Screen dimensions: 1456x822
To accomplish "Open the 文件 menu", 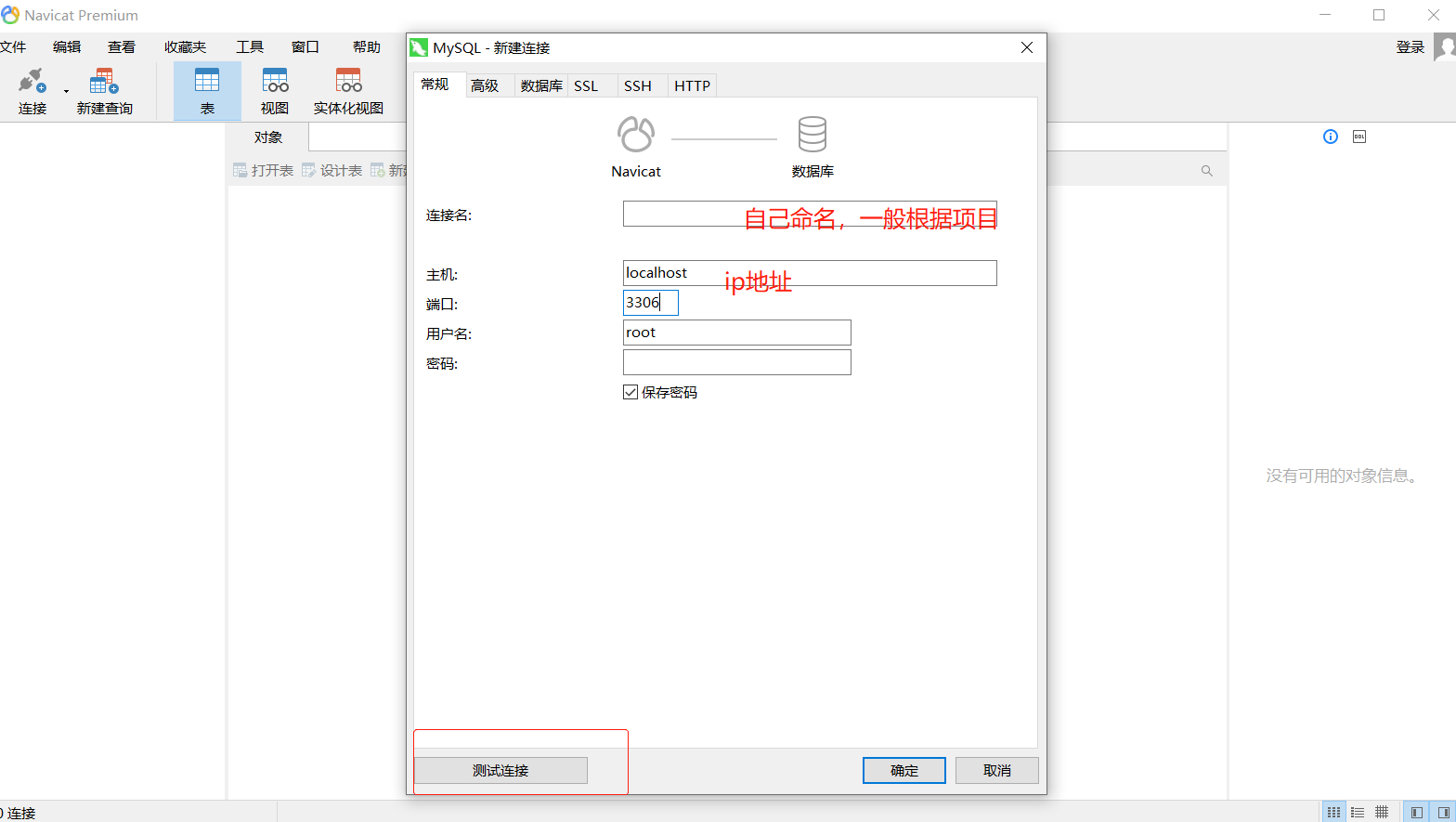I will pos(13,47).
